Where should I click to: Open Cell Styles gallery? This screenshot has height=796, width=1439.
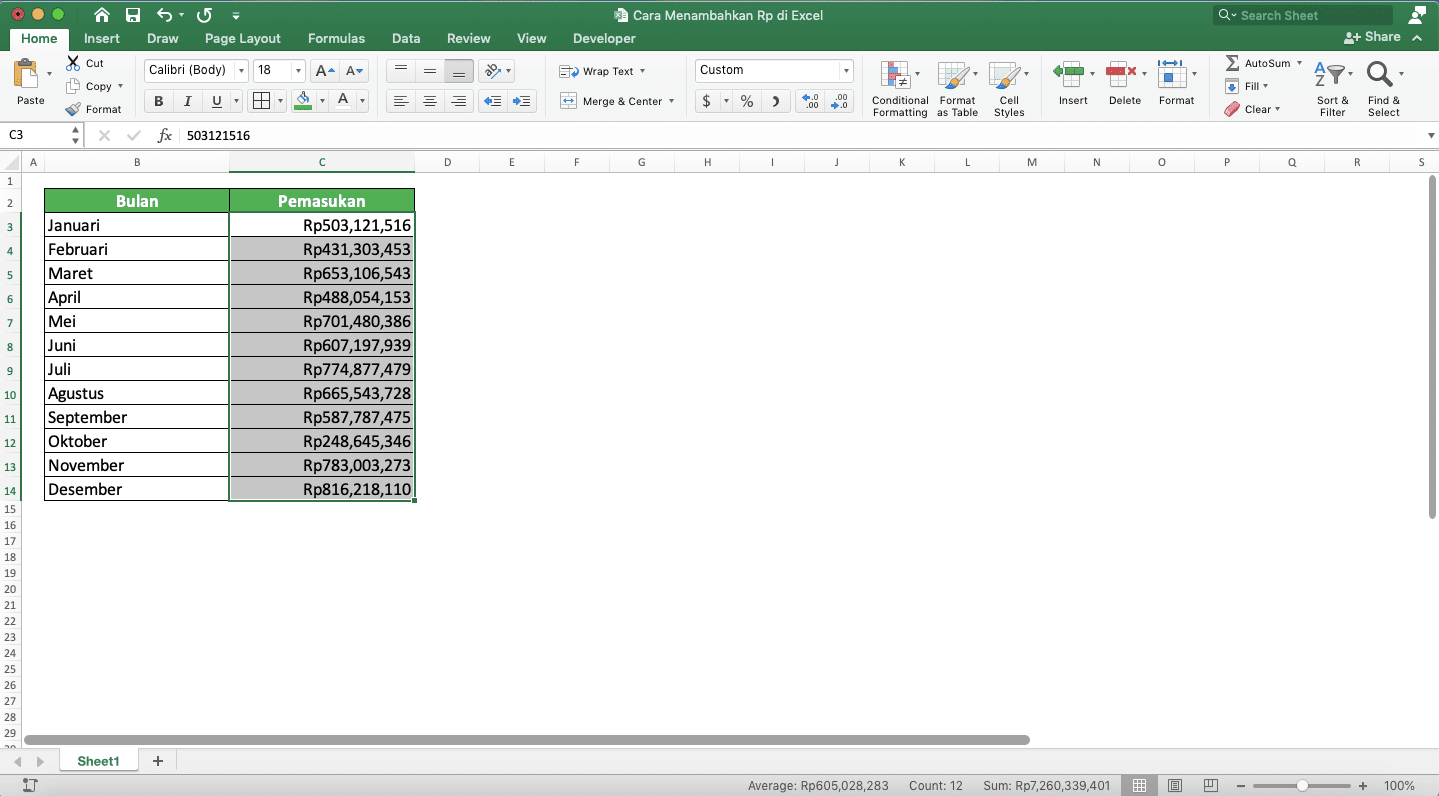pos(1009,88)
